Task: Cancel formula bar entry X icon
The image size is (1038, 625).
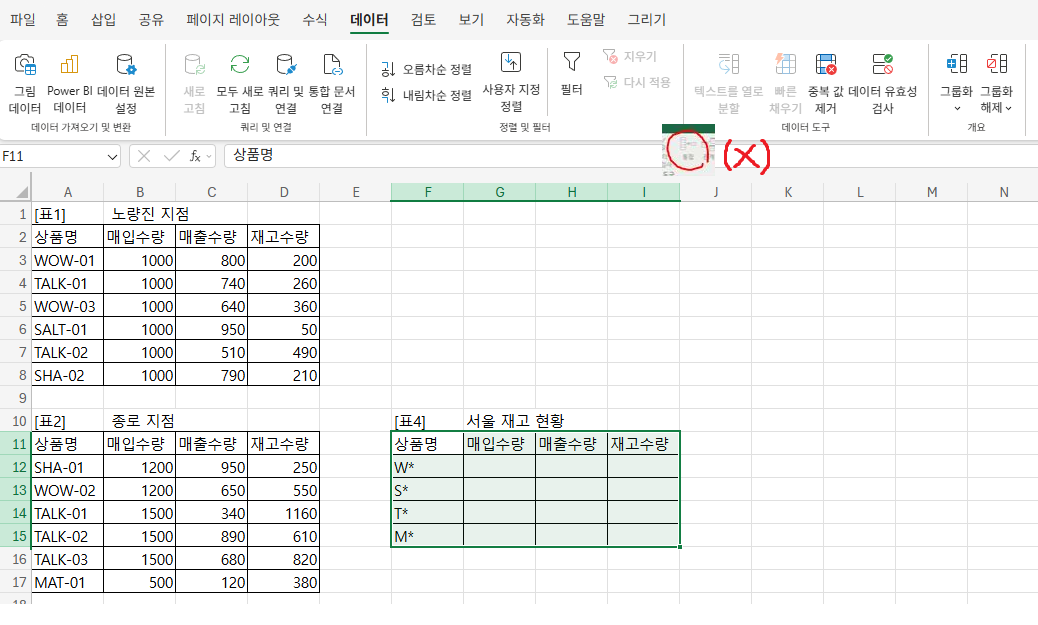Action: pyautogui.click(x=144, y=156)
